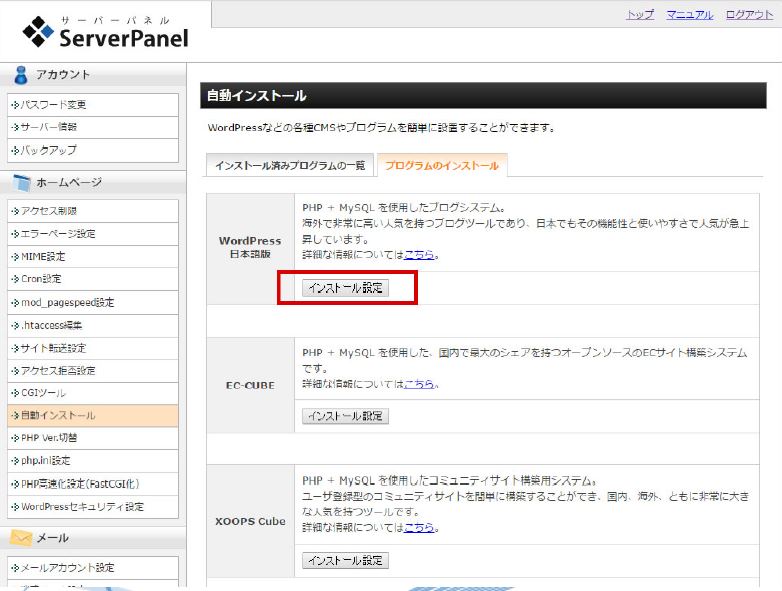Open Cron設定 in the sidebar
782x591 pixels.
[93, 279]
